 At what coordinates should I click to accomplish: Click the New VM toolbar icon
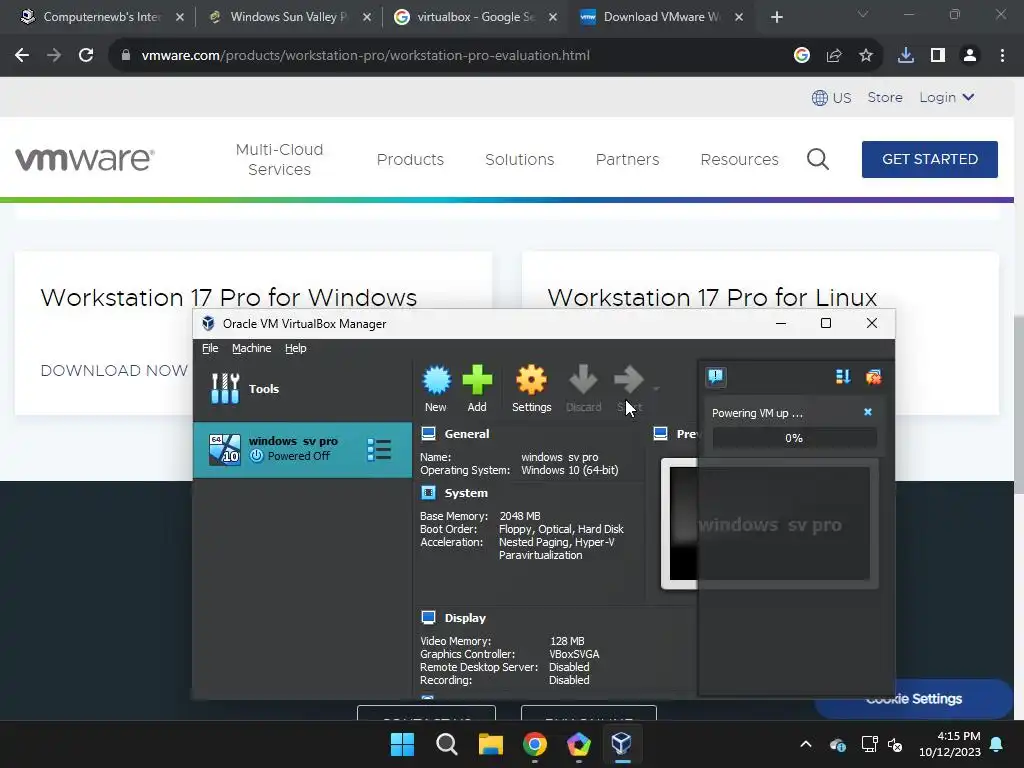[x=436, y=389]
